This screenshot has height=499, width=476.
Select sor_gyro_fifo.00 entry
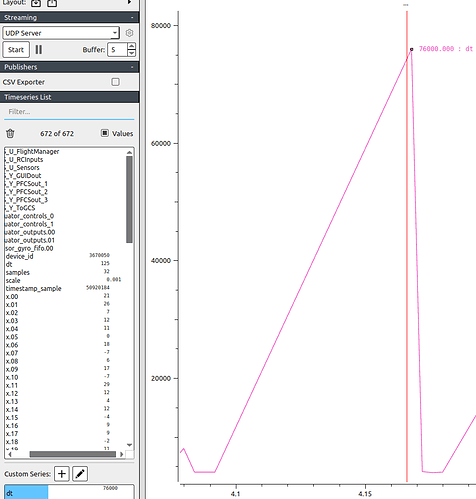click(x=29, y=248)
